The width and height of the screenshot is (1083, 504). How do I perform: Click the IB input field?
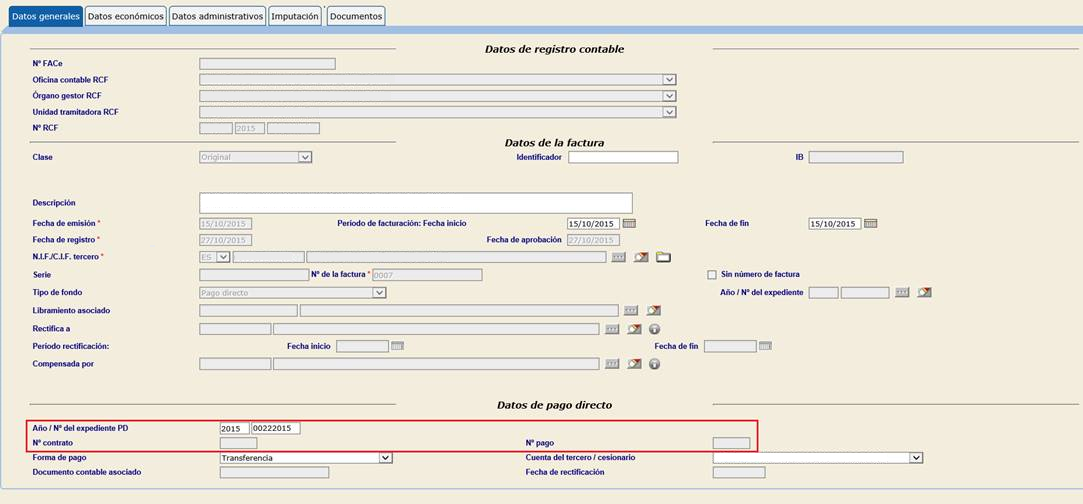tap(856, 157)
